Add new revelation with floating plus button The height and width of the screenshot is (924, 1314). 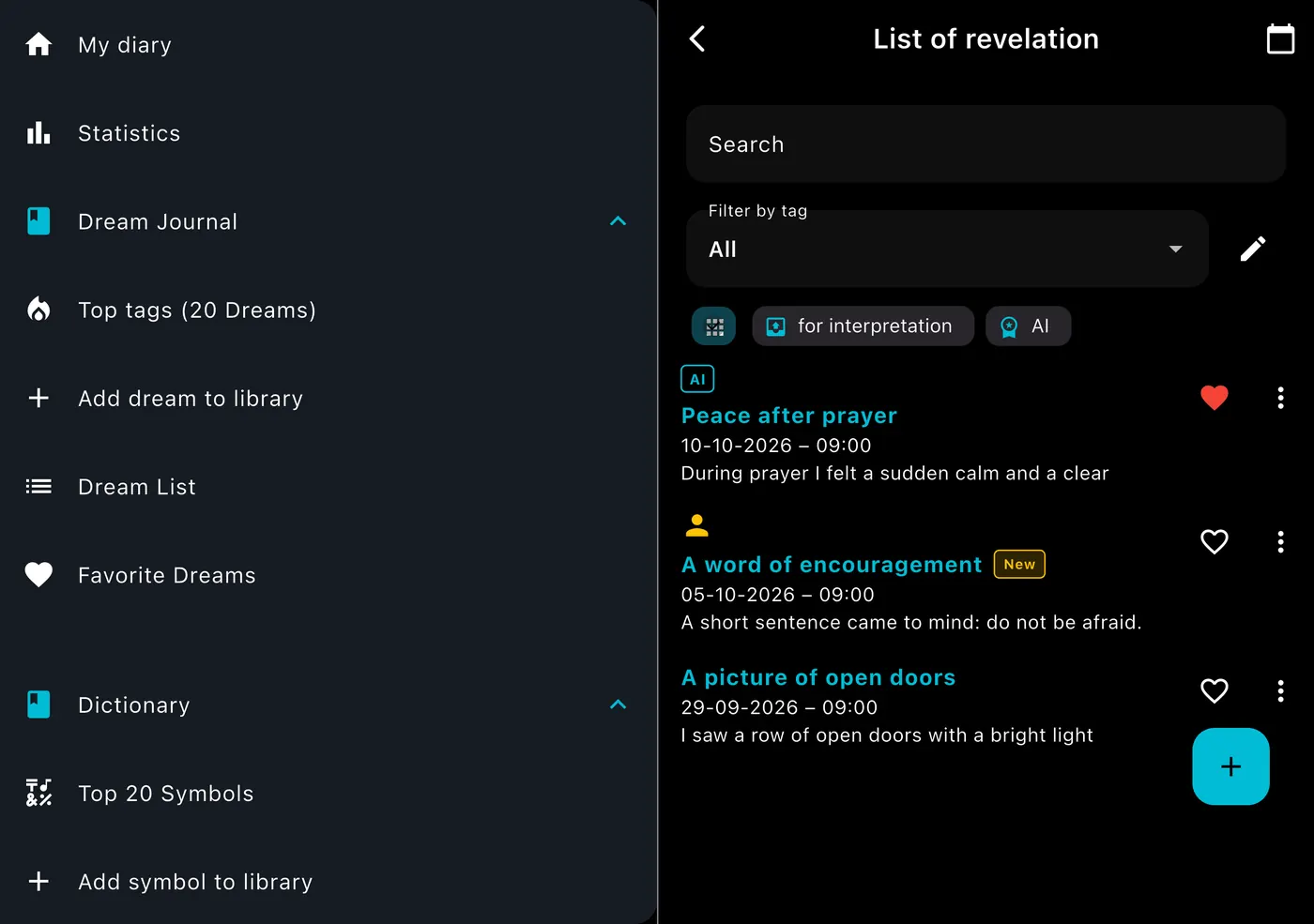pos(1230,766)
